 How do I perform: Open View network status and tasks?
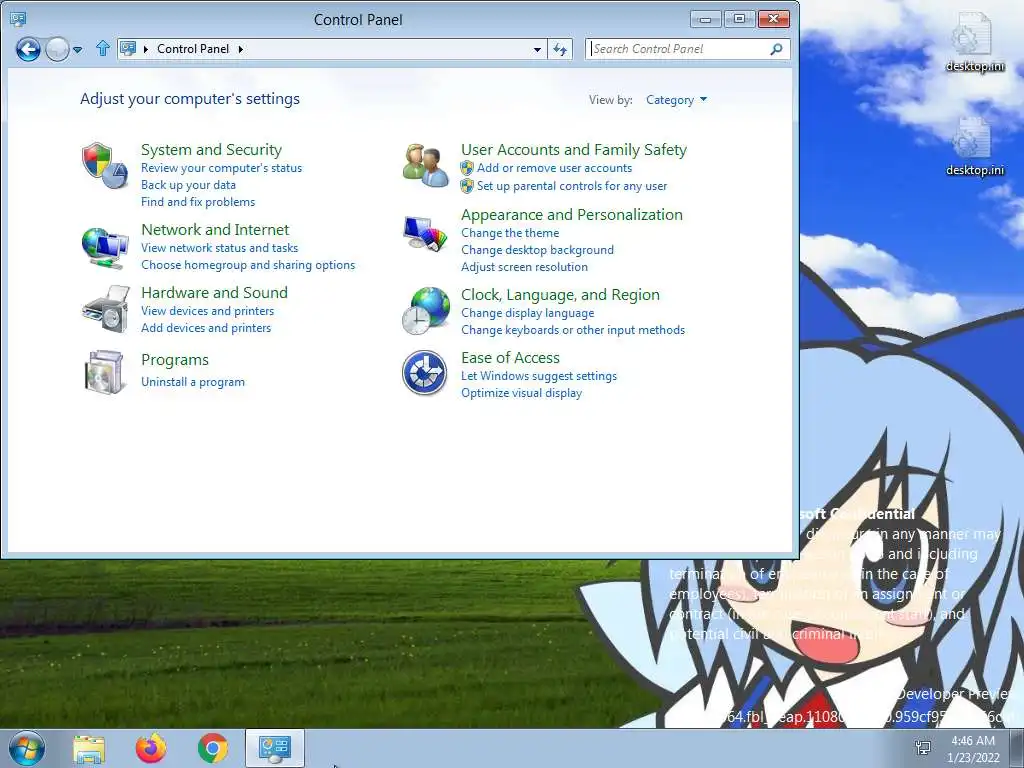(219, 248)
